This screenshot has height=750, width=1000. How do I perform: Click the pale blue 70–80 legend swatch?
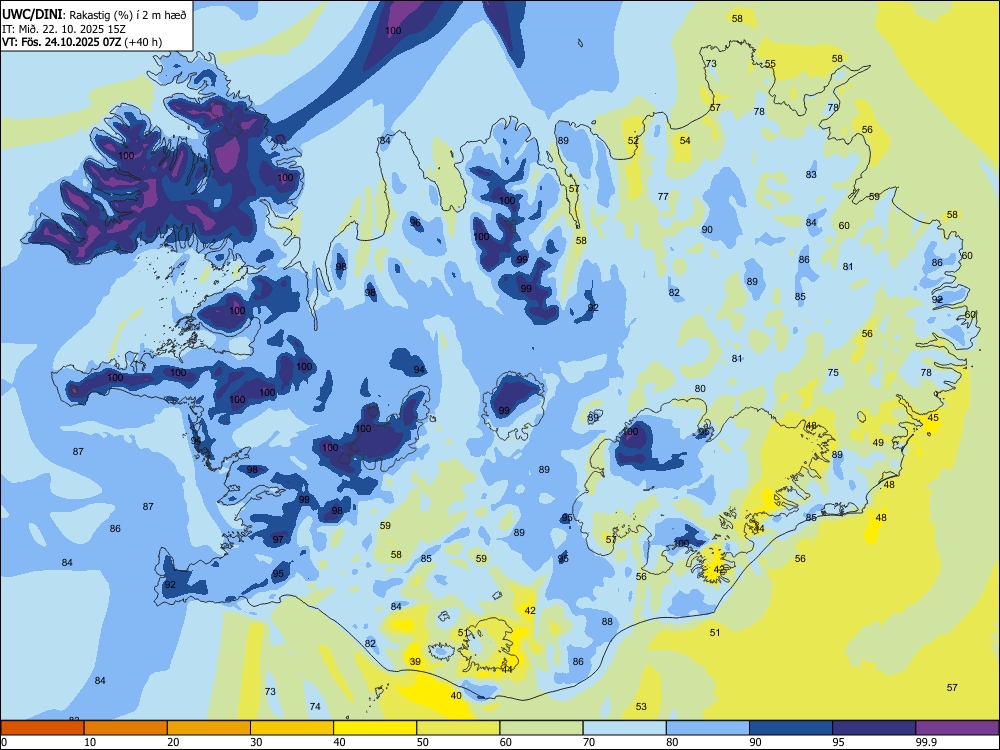click(625, 728)
